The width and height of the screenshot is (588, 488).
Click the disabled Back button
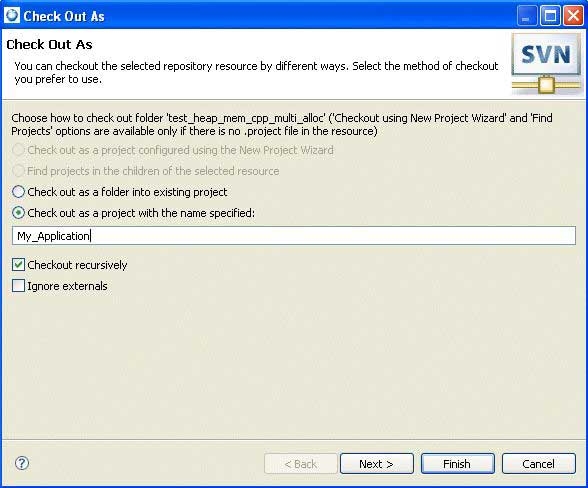301,464
